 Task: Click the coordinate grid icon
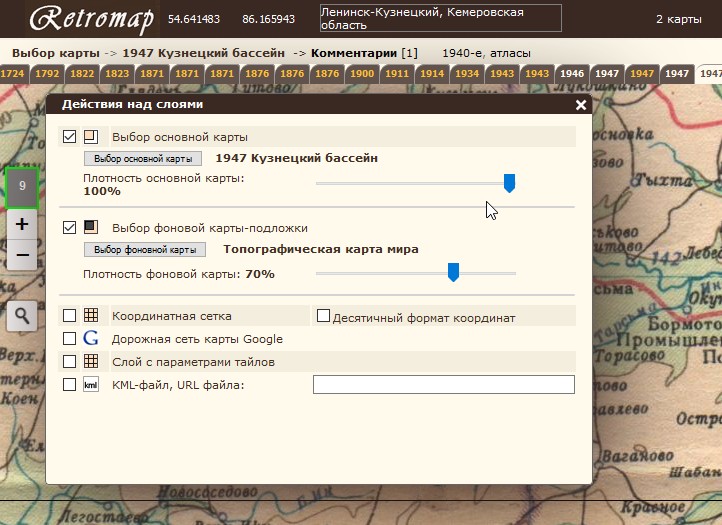(x=91, y=316)
